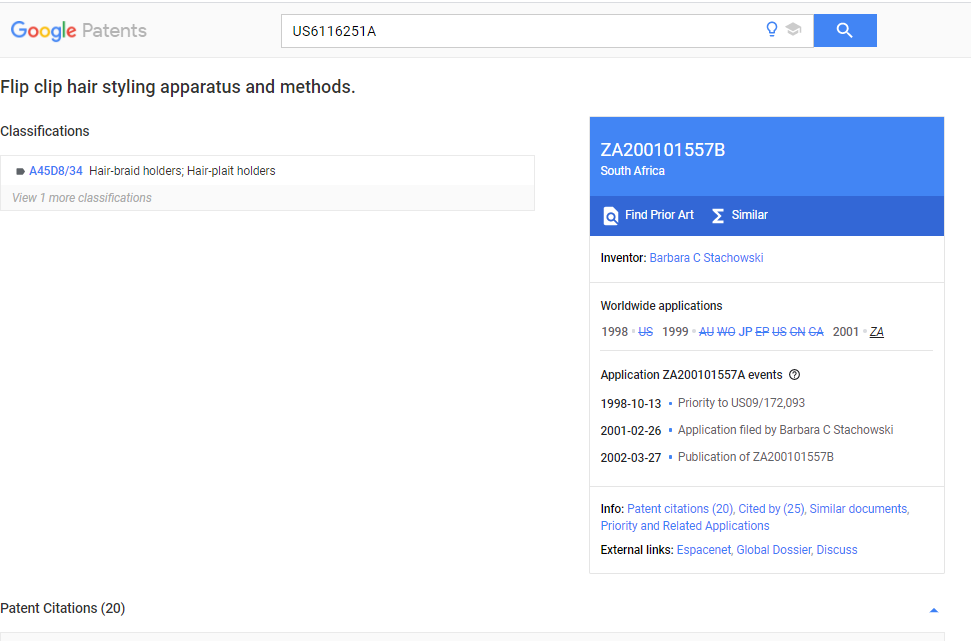Click the Publication of ZA200101557B event
The image size is (971, 641).
click(755, 457)
